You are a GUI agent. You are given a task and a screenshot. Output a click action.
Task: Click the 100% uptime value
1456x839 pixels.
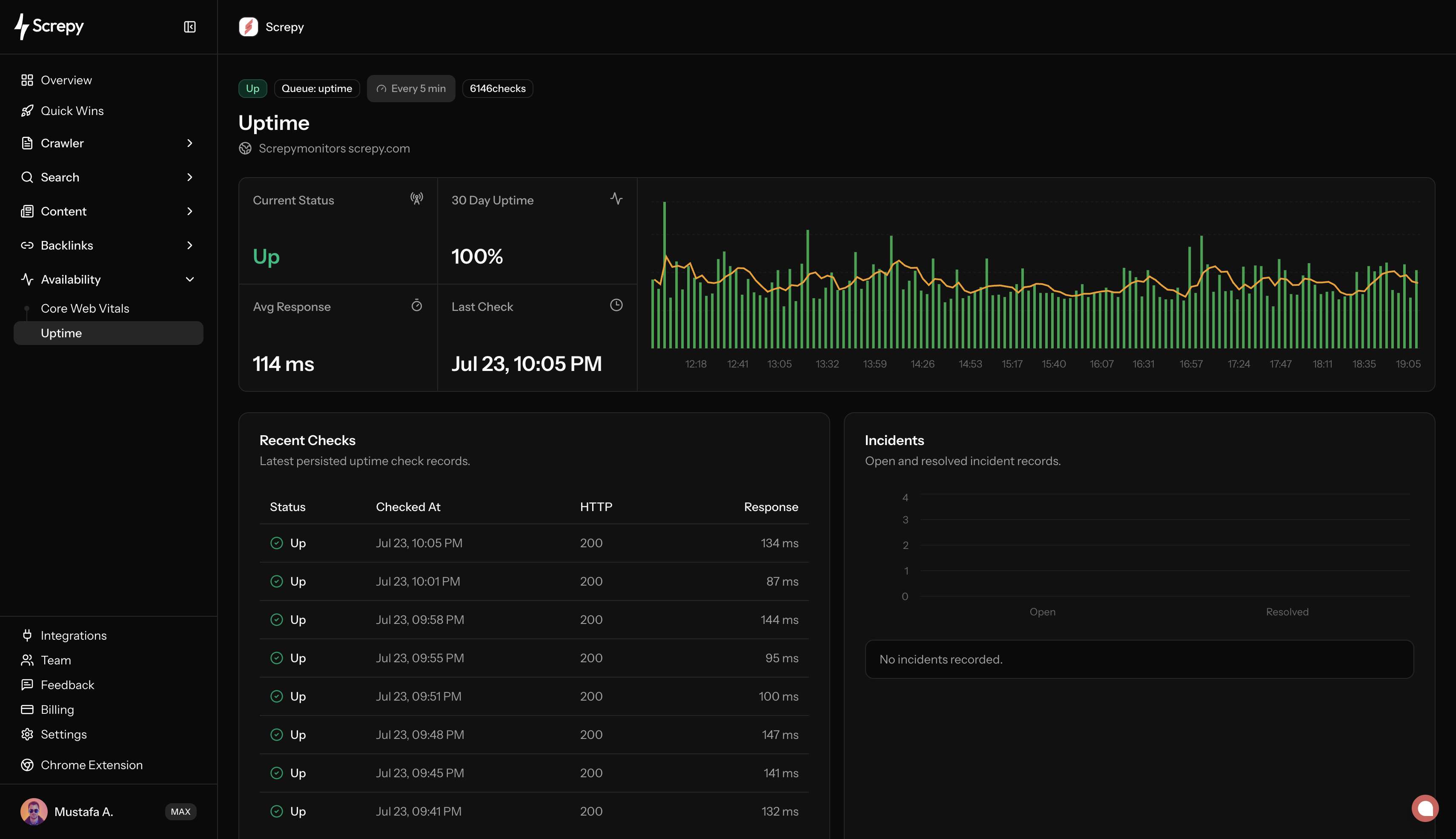click(477, 256)
